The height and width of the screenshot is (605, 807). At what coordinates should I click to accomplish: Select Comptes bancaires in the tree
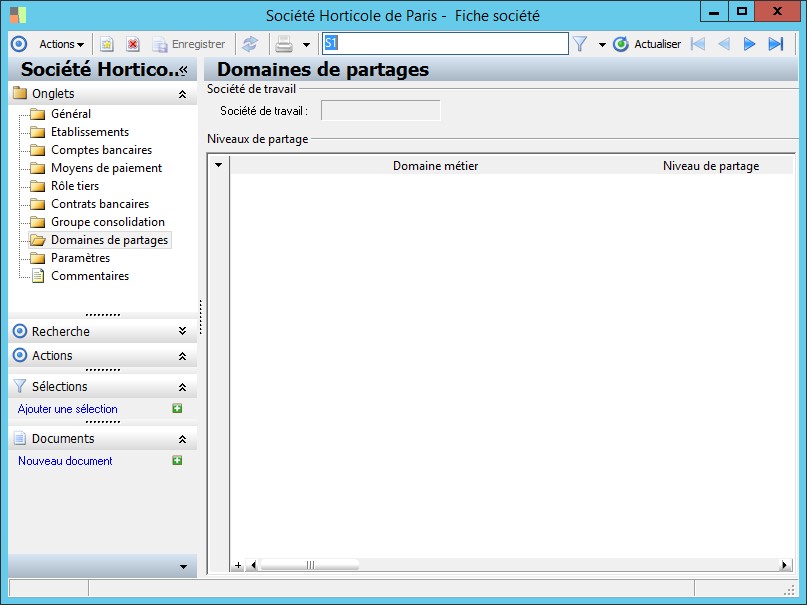[101, 150]
